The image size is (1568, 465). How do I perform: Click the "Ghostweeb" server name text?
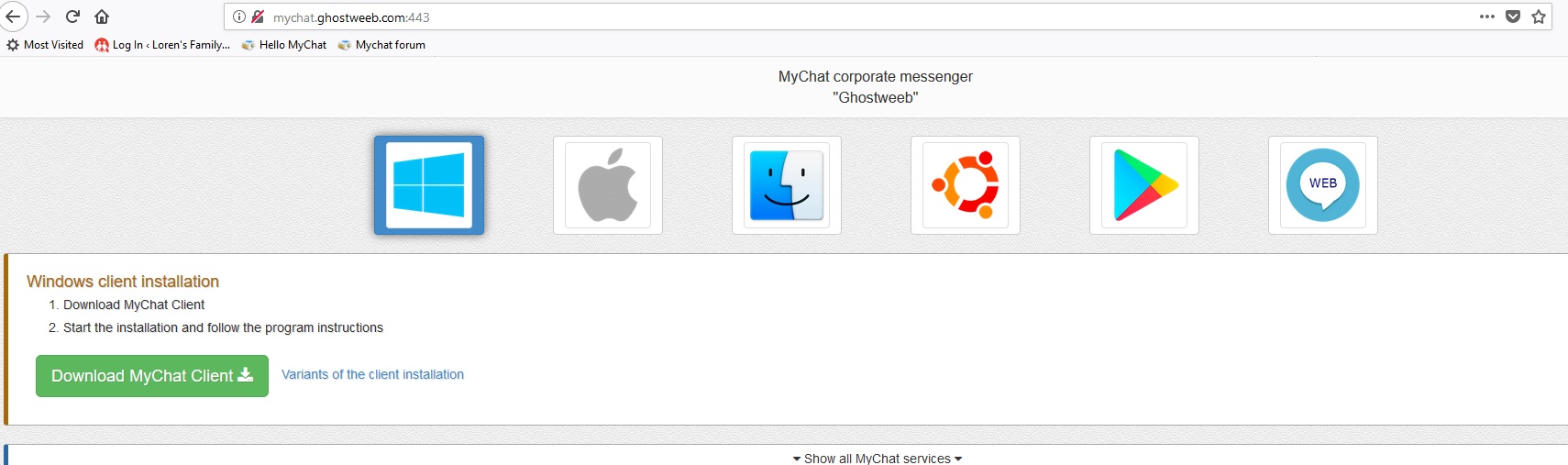tap(876, 97)
